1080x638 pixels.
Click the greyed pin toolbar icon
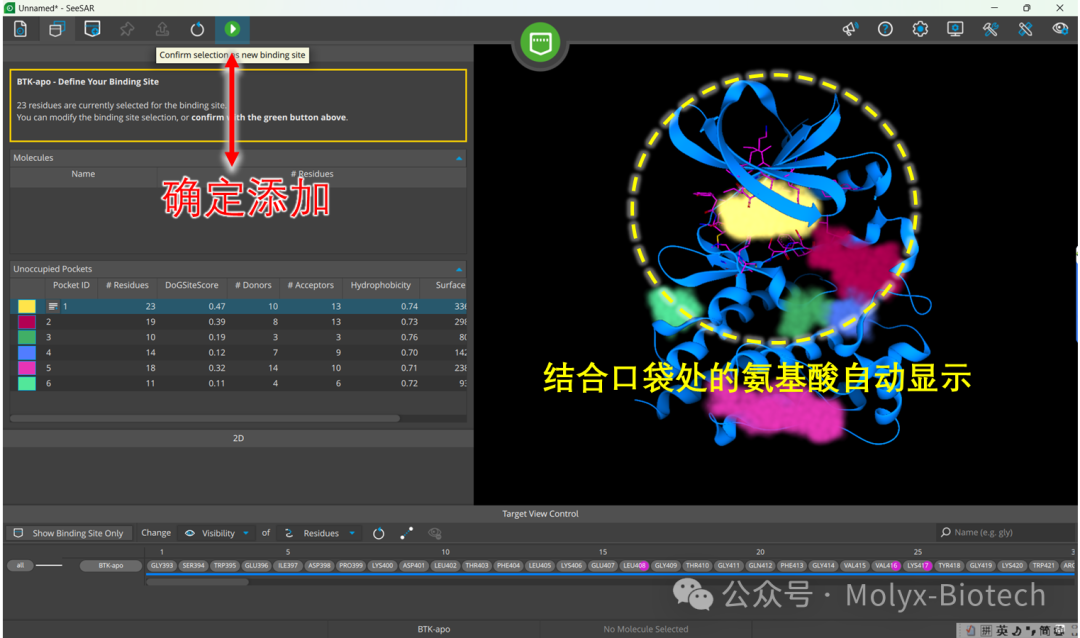[x=127, y=29]
